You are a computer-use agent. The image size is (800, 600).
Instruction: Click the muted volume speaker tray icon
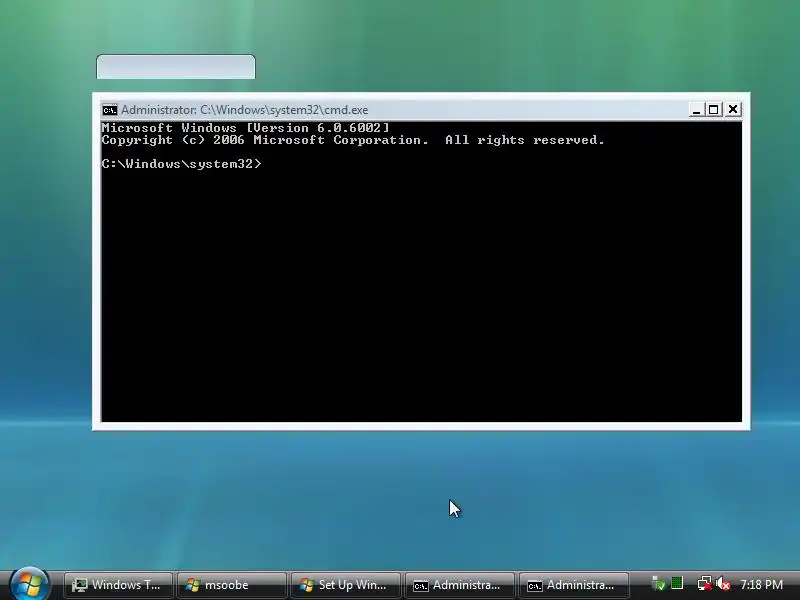(x=722, y=584)
